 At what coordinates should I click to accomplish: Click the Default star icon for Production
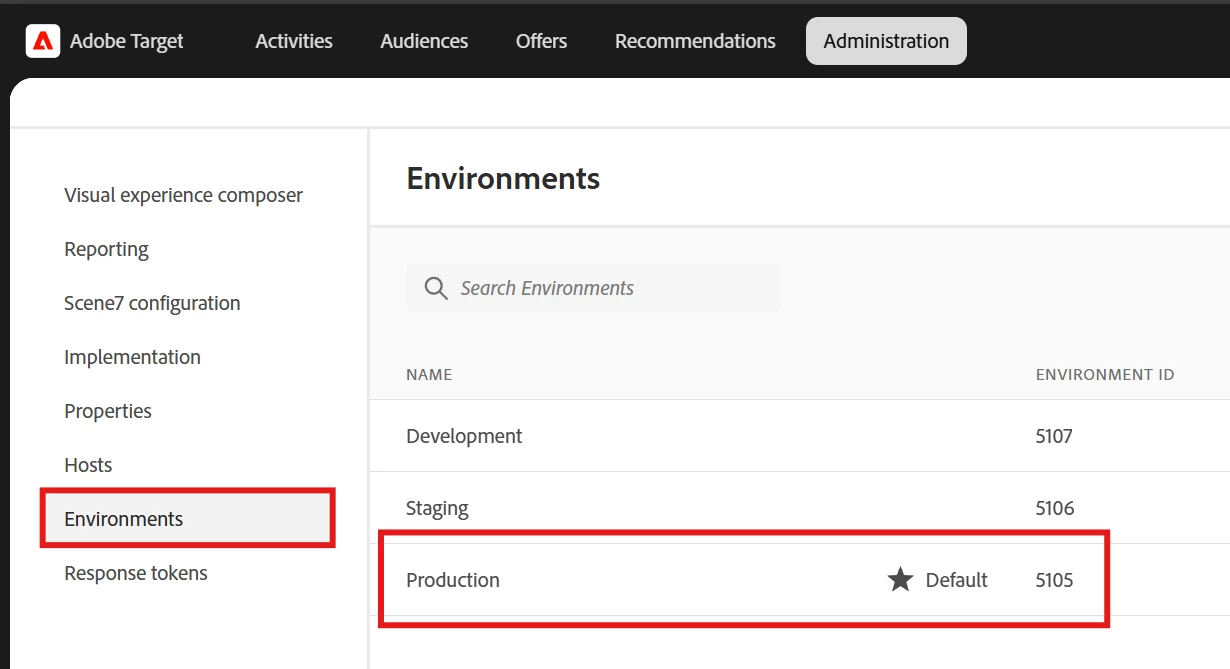point(900,580)
